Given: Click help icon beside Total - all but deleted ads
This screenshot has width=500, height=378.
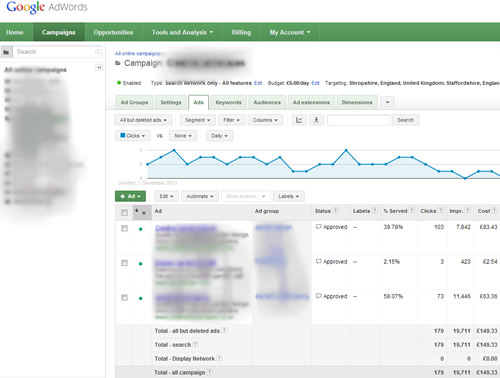Looking at the screenshot, I should (x=224, y=331).
